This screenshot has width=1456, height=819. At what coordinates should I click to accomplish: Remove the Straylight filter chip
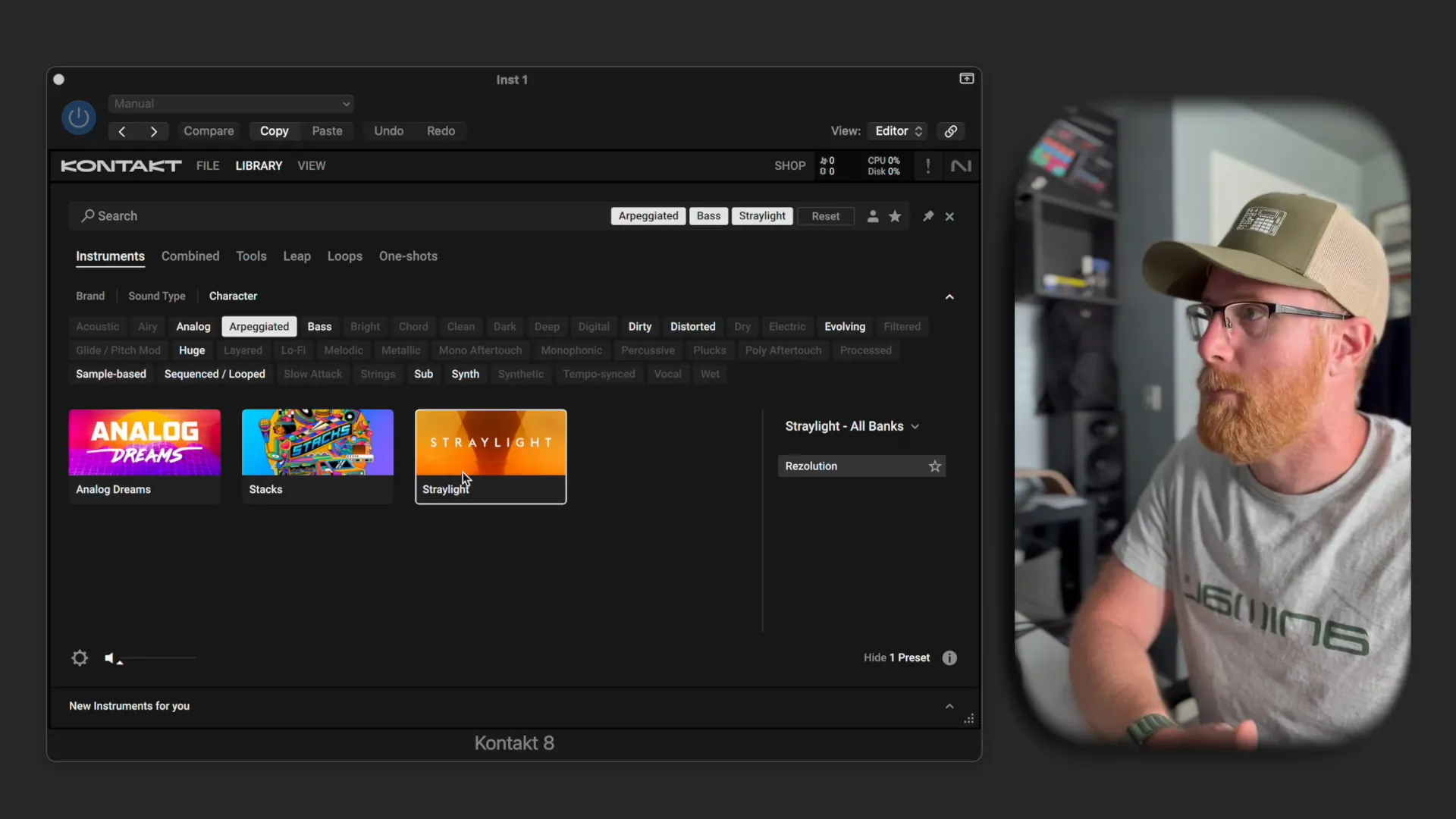762,216
